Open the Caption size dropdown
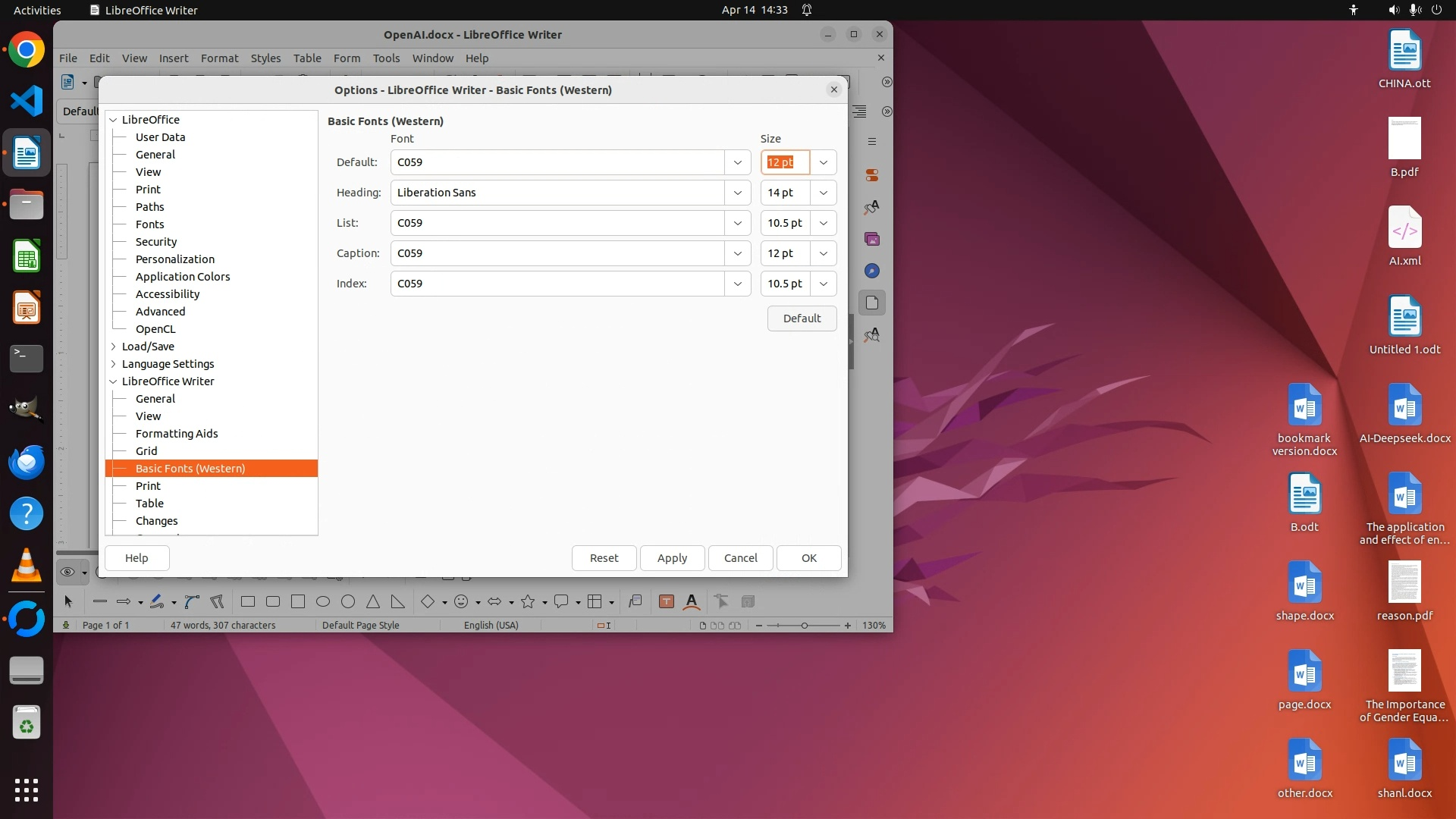The width and height of the screenshot is (1456, 819). point(823,253)
